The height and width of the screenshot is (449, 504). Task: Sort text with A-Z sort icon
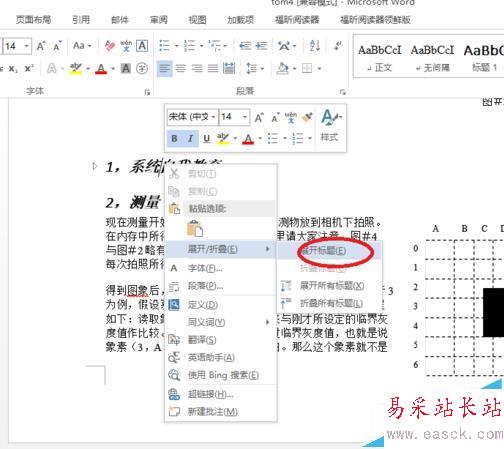tap(314, 46)
